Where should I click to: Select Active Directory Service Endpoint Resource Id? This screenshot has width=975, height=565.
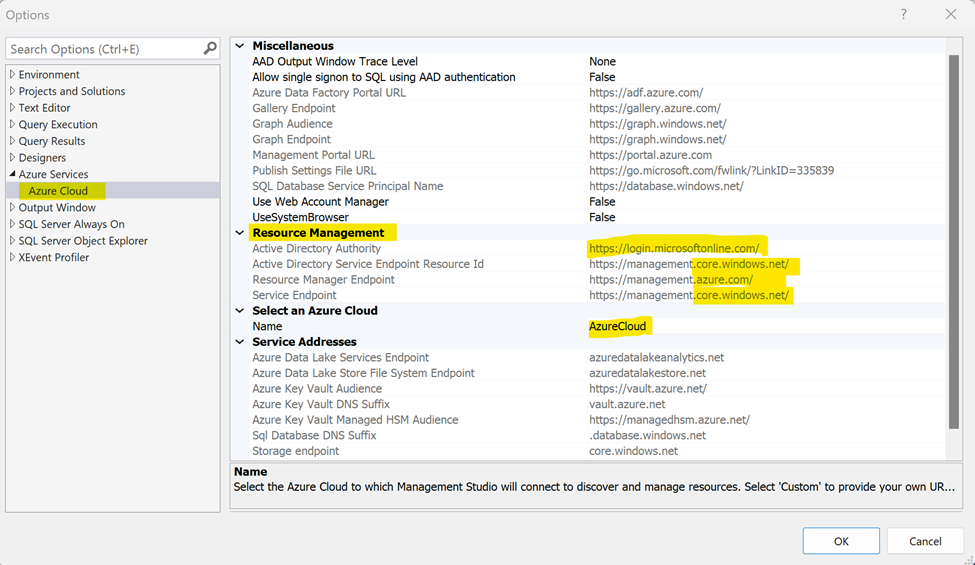[x=367, y=264]
